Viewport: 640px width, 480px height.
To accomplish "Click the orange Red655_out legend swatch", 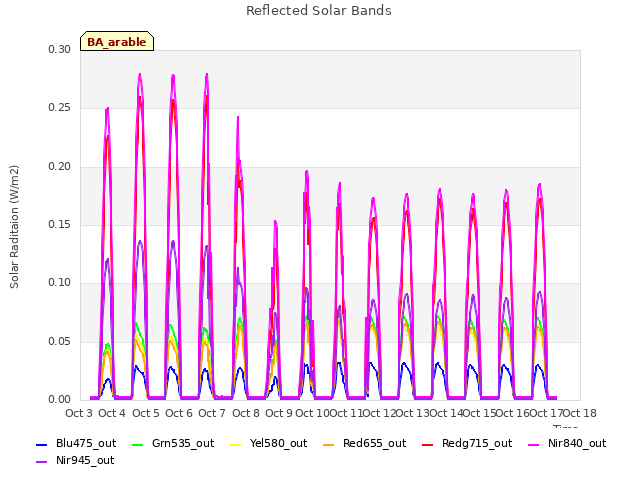I will [329, 444].
